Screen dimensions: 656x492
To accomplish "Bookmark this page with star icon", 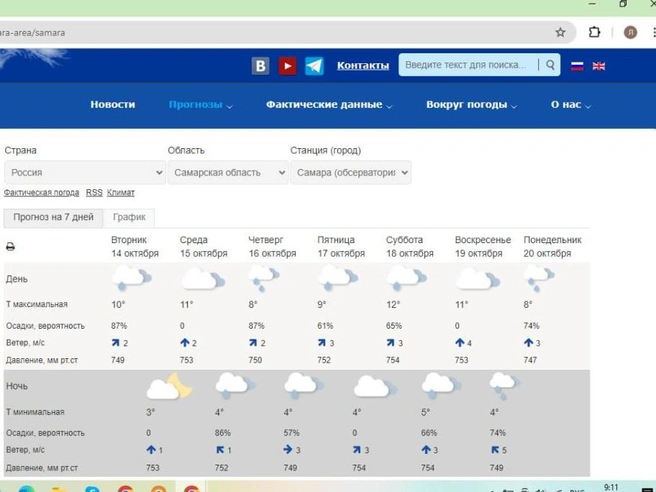I will 560,32.
